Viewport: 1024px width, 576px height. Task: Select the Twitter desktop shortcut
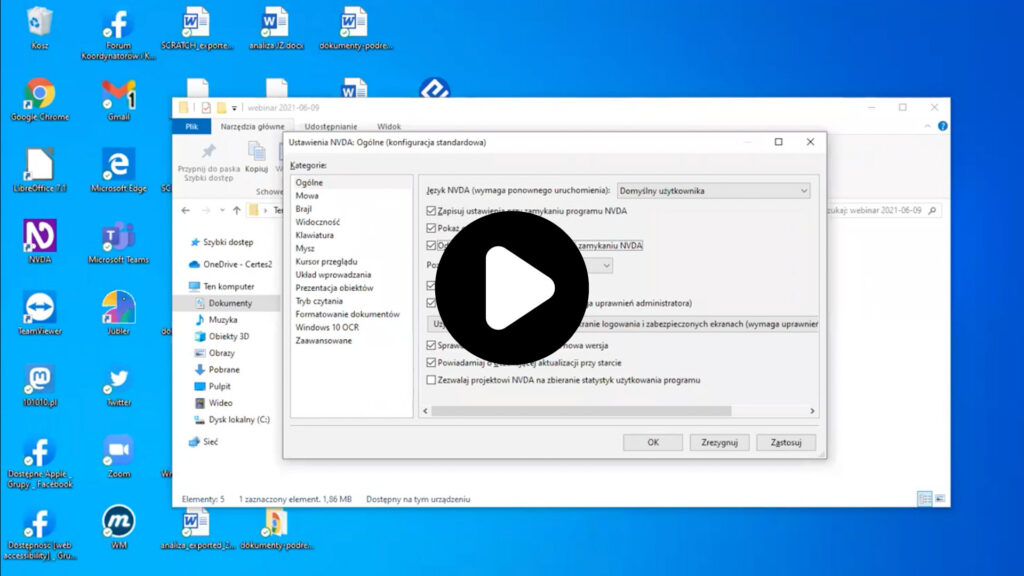(119, 385)
